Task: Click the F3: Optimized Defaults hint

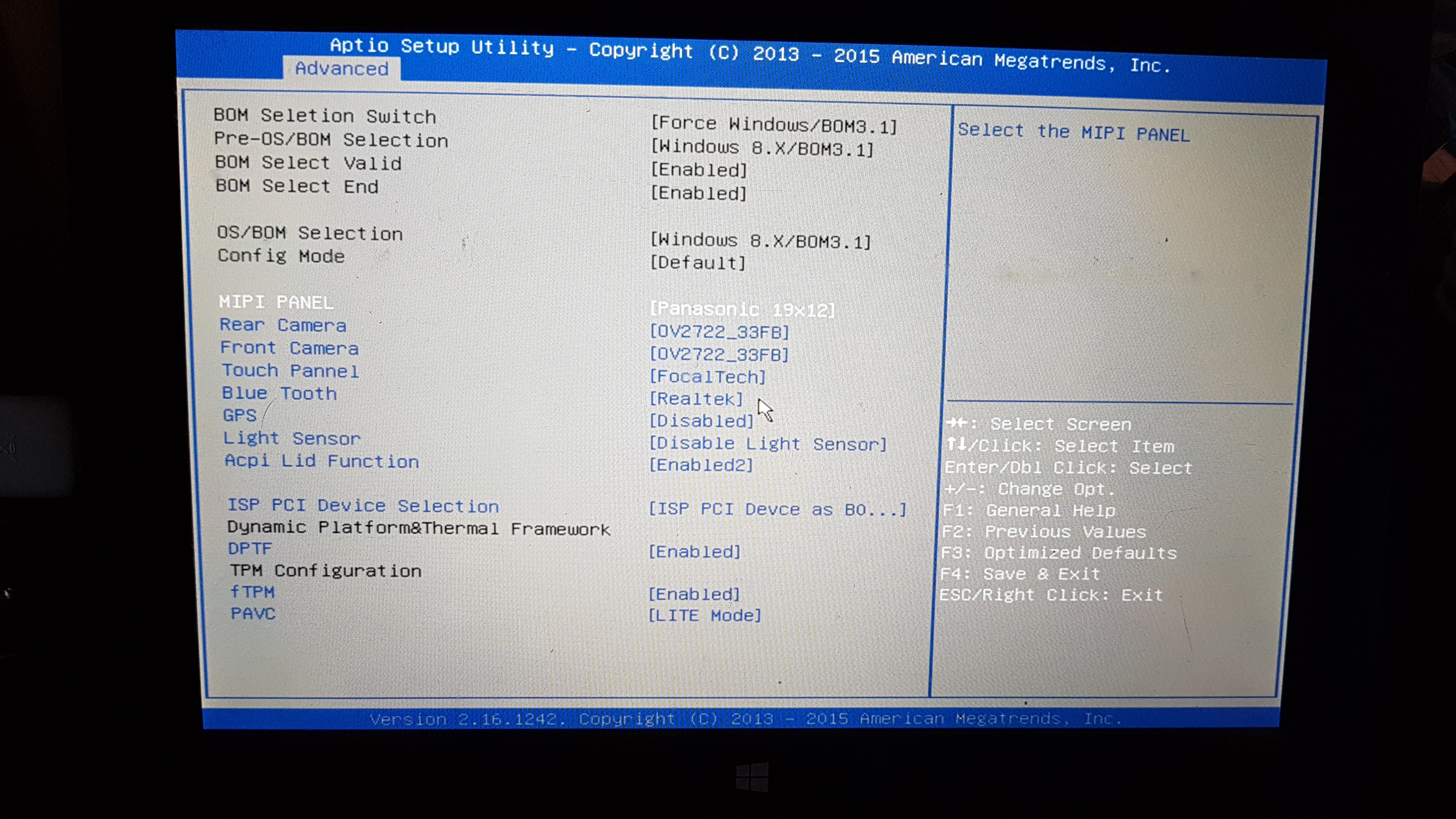Action: [x=1059, y=553]
